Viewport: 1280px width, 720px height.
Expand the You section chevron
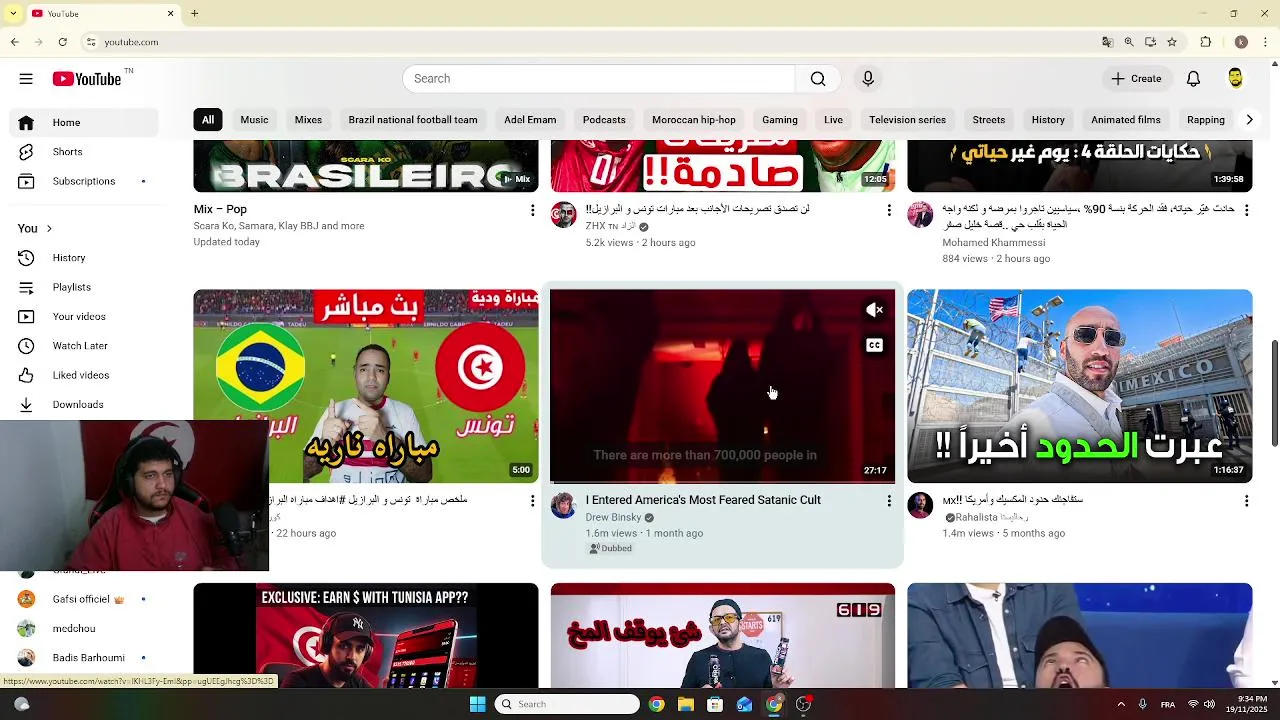pyautogui.click(x=48, y=229)
